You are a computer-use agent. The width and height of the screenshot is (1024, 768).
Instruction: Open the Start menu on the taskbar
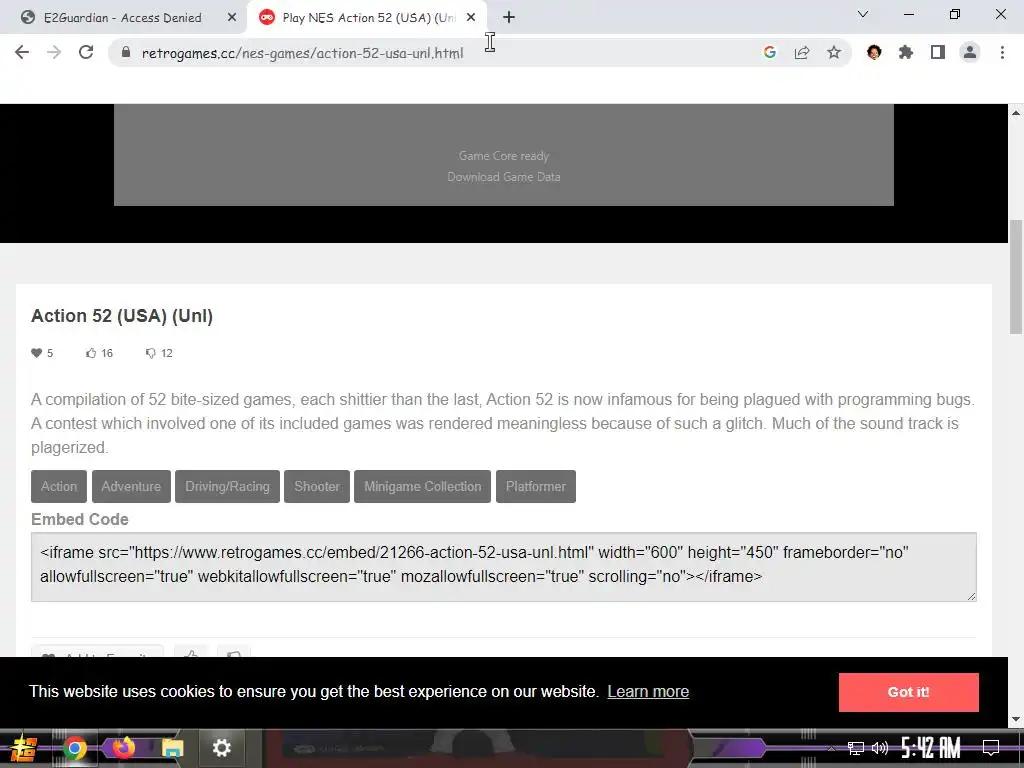pos(23,748)
